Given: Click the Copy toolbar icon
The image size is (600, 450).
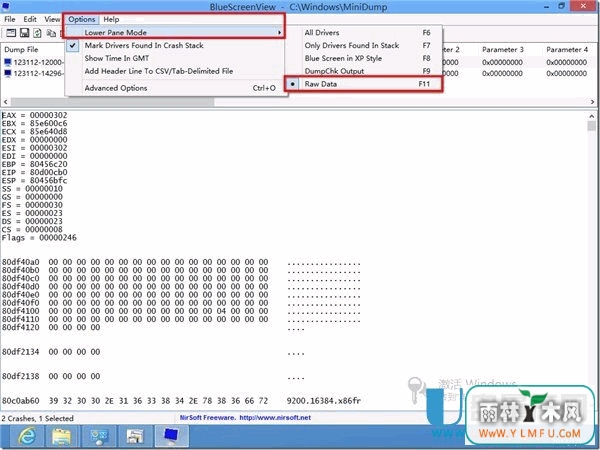Looking at the screenshot, I should (x=51, y=33).
